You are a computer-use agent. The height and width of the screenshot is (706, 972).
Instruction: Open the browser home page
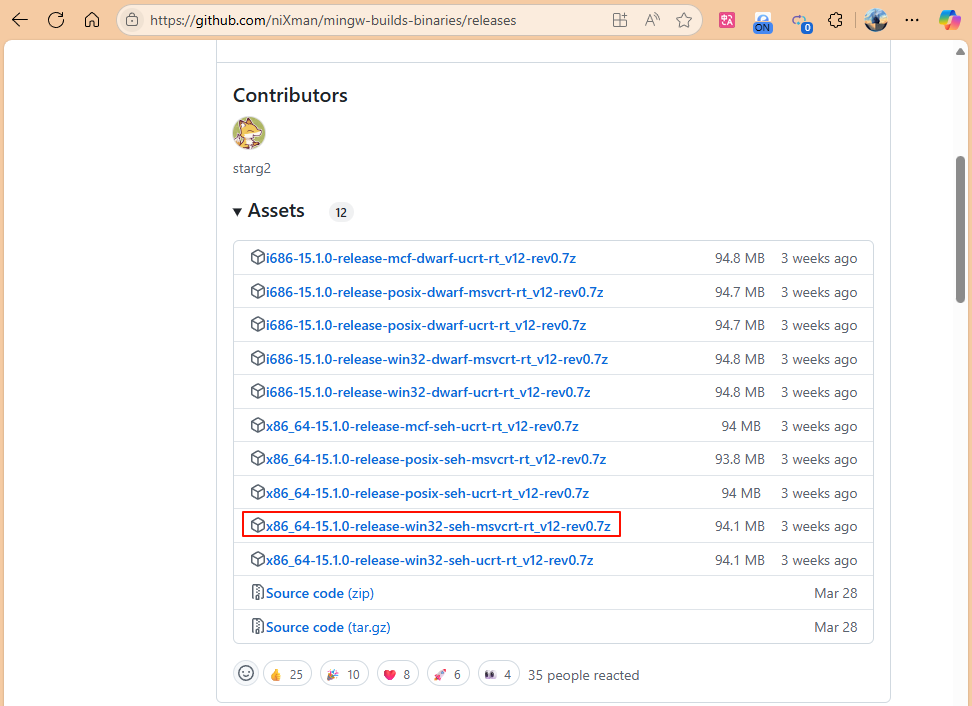(x=92, y=20)
